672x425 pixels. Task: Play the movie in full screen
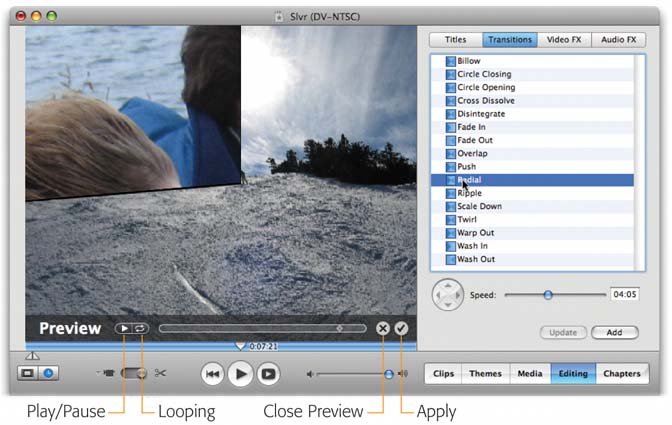268,374
